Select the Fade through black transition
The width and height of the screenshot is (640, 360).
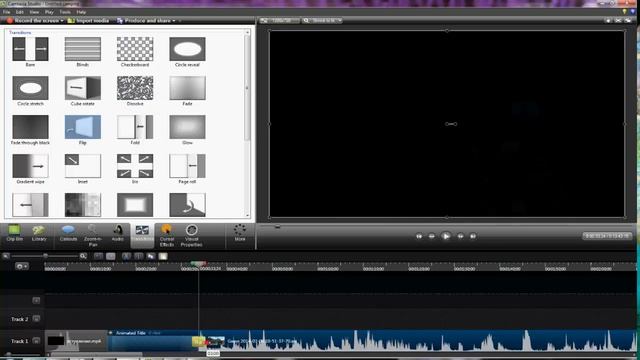[30, 127]
